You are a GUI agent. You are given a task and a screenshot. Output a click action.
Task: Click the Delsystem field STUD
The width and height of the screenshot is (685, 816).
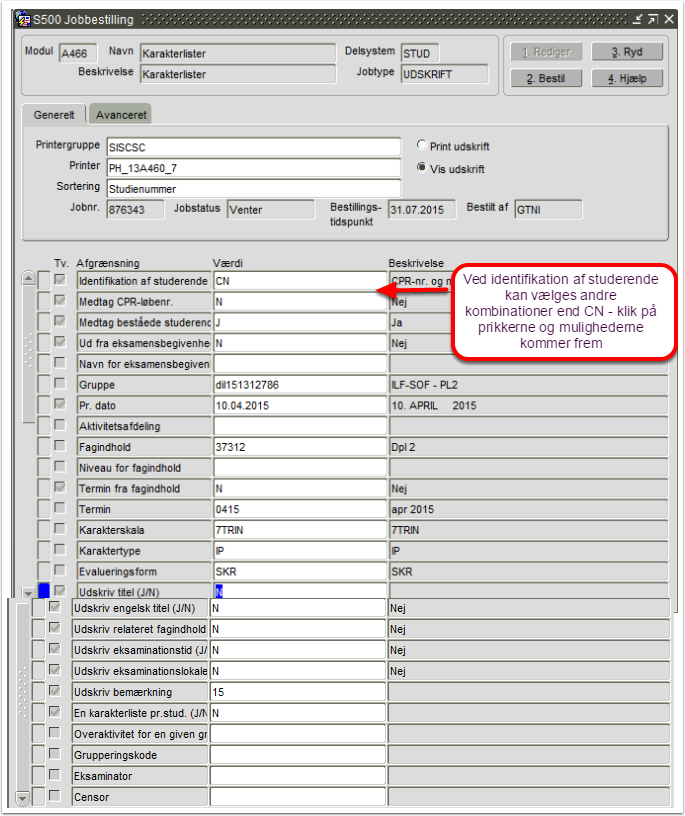420,53
